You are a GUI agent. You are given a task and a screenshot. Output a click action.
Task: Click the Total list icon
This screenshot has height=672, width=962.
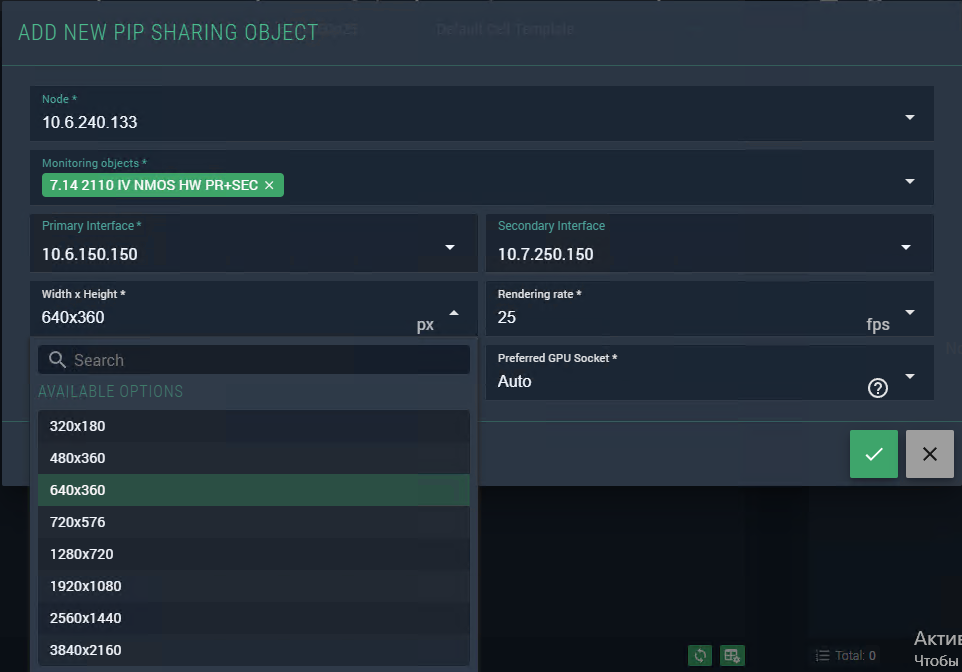[822, 656]
